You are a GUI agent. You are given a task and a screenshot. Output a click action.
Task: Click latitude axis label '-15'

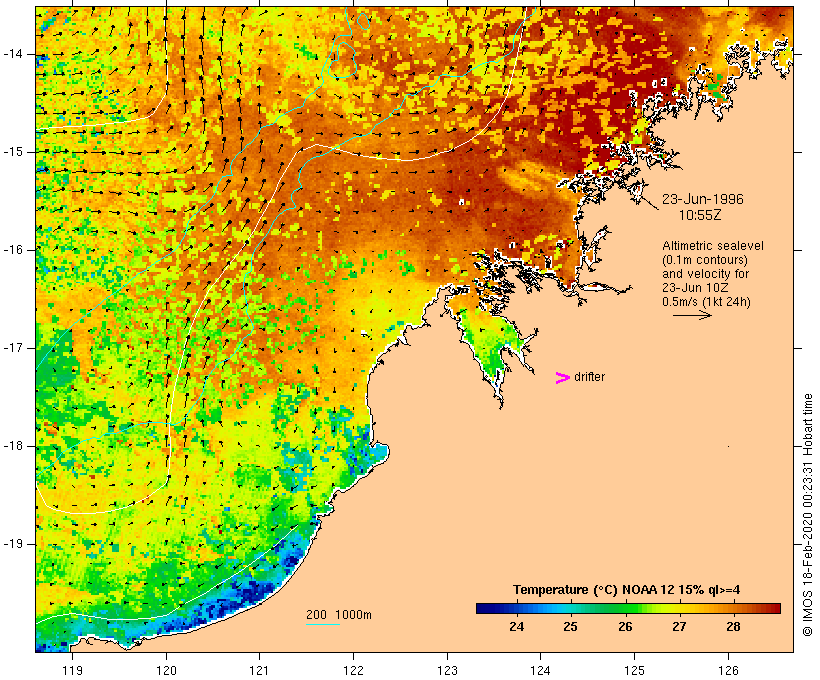(12, 152)
